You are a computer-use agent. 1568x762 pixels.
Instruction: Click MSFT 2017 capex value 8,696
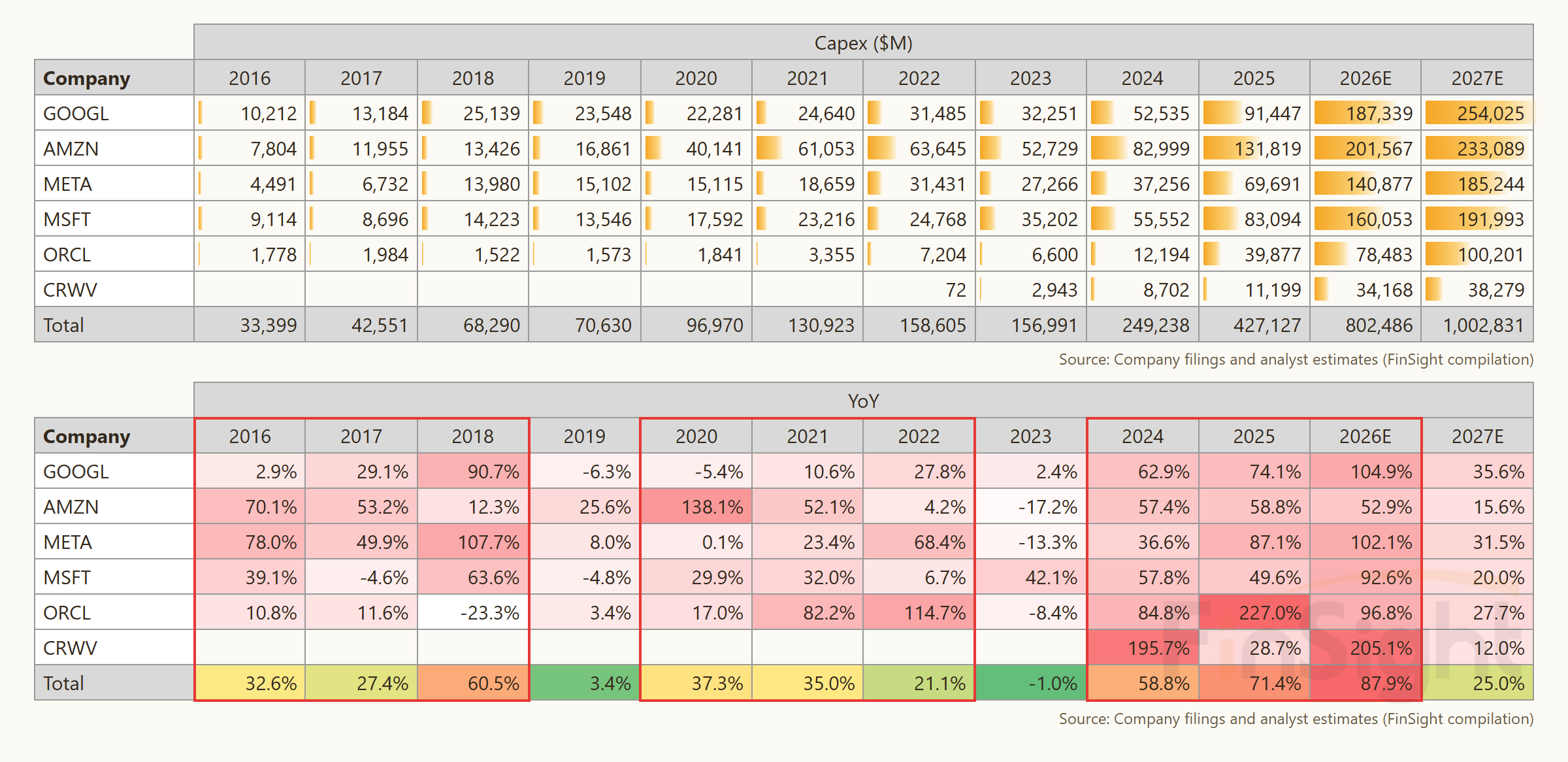tap(385, 219)
